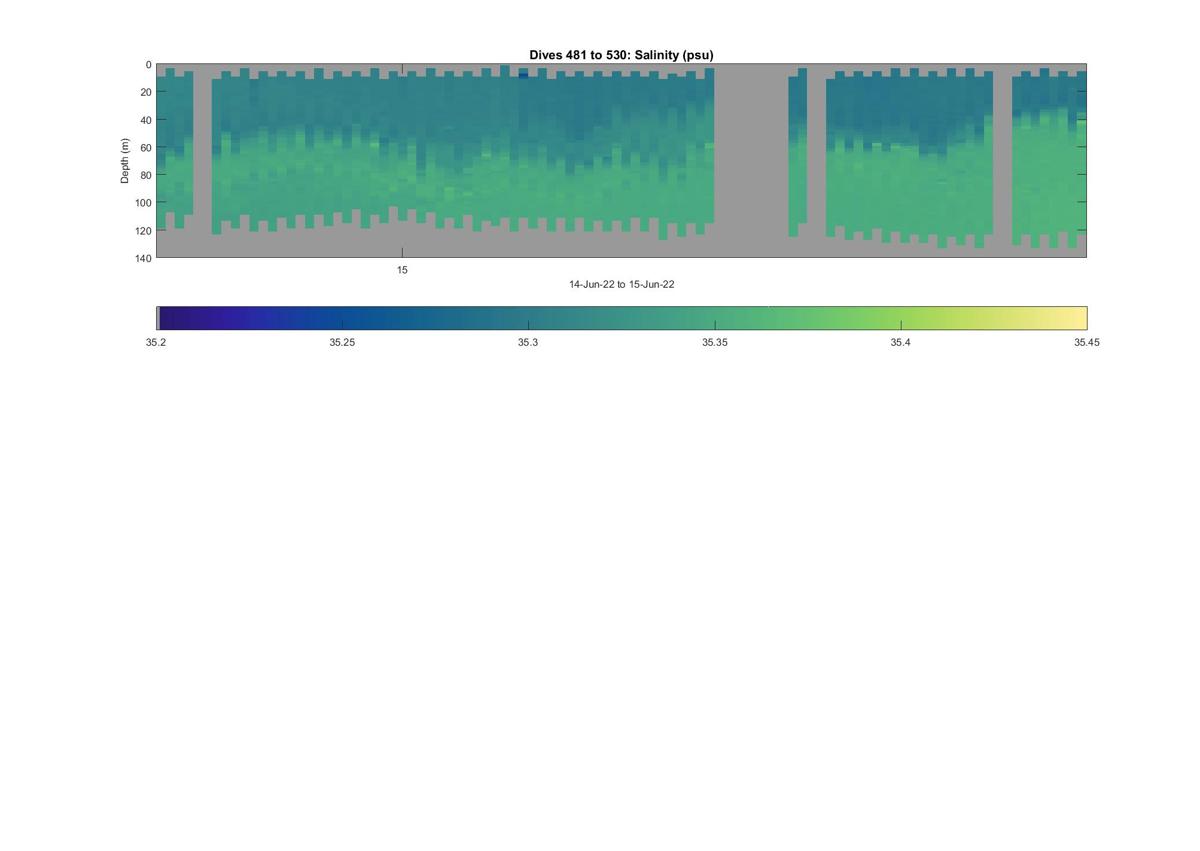Select the 35.4 colorbar tick label
The width and height of the screenshot is (1200, 851).
tap(900, 342)
